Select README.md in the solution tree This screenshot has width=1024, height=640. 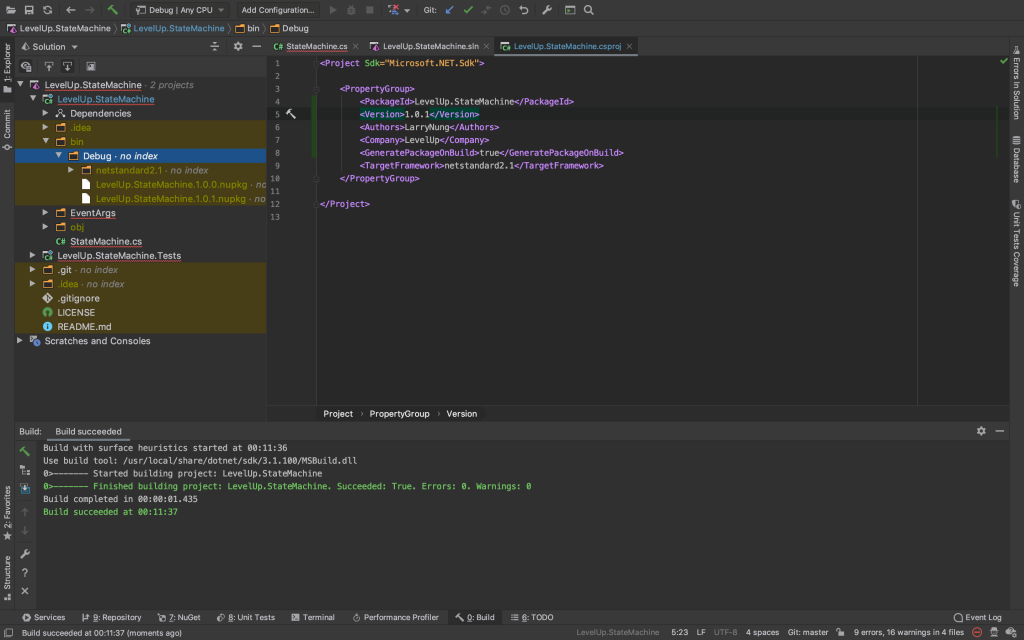(84, 327)
